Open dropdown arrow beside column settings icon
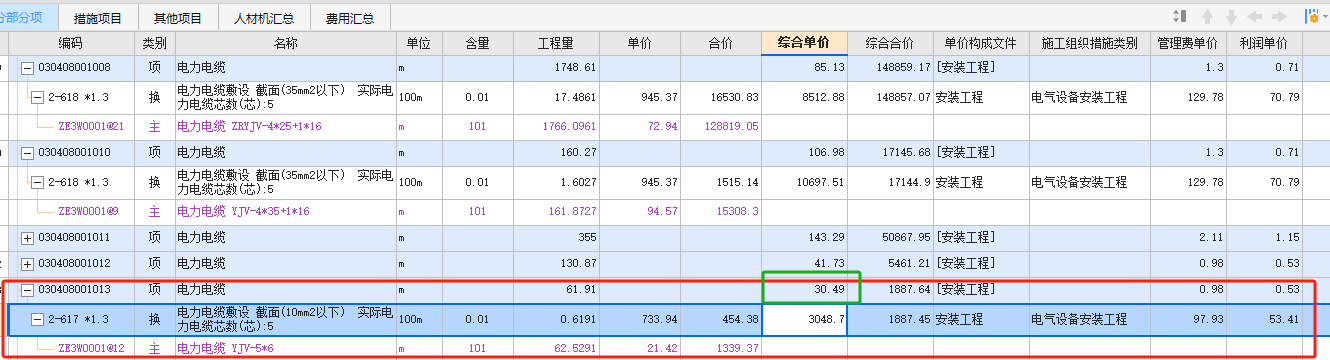This screenshot has width=1330, height=360. tap(1324, 18)
